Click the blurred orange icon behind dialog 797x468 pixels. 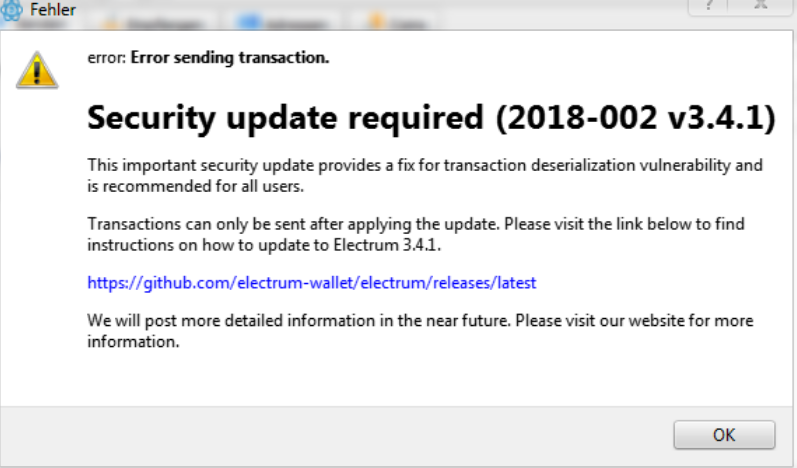click(x=377, y=22)
